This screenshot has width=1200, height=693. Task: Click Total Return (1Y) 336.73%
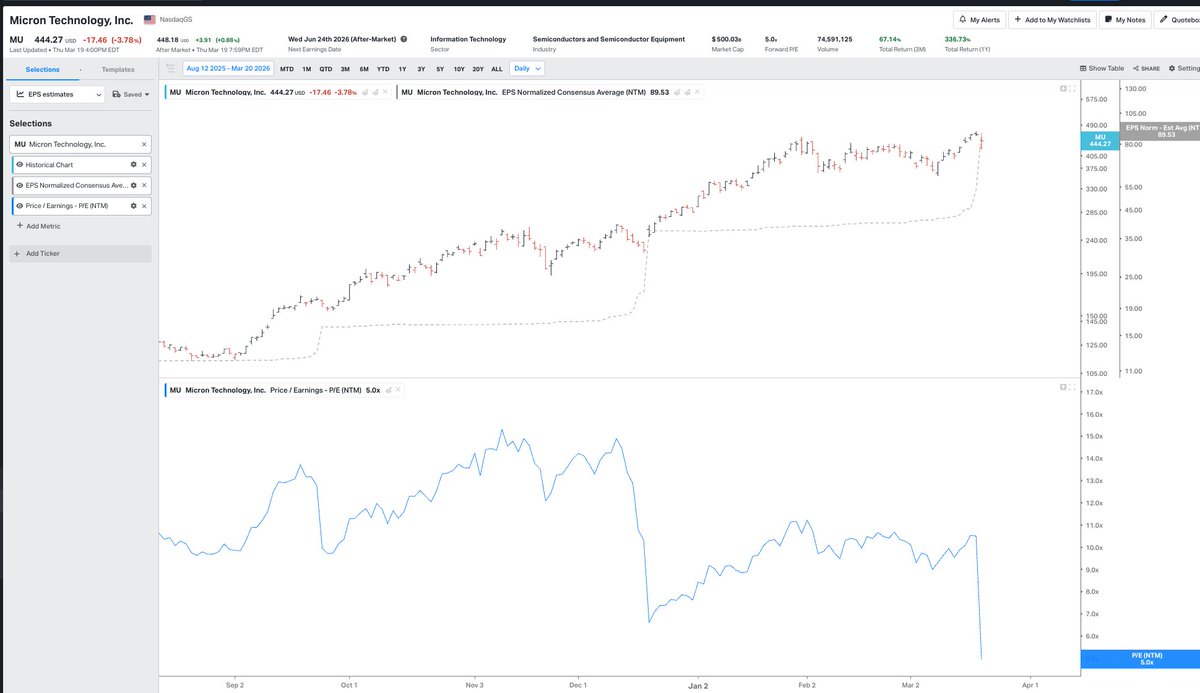pos(959,39)
